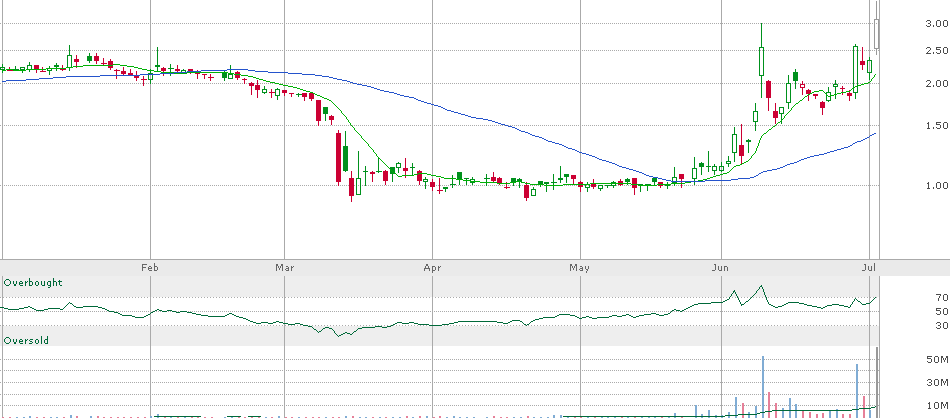The image size is (950, 418).
Task: Select the Apr month label
Action: [432, 268]
